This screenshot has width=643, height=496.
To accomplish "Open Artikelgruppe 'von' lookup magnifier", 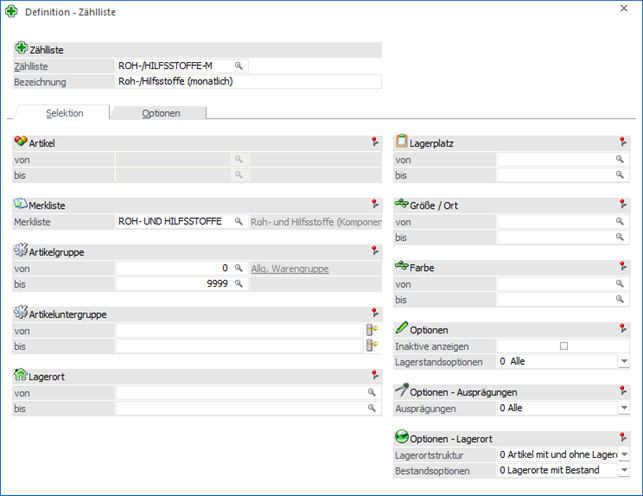I will (239, 268).
